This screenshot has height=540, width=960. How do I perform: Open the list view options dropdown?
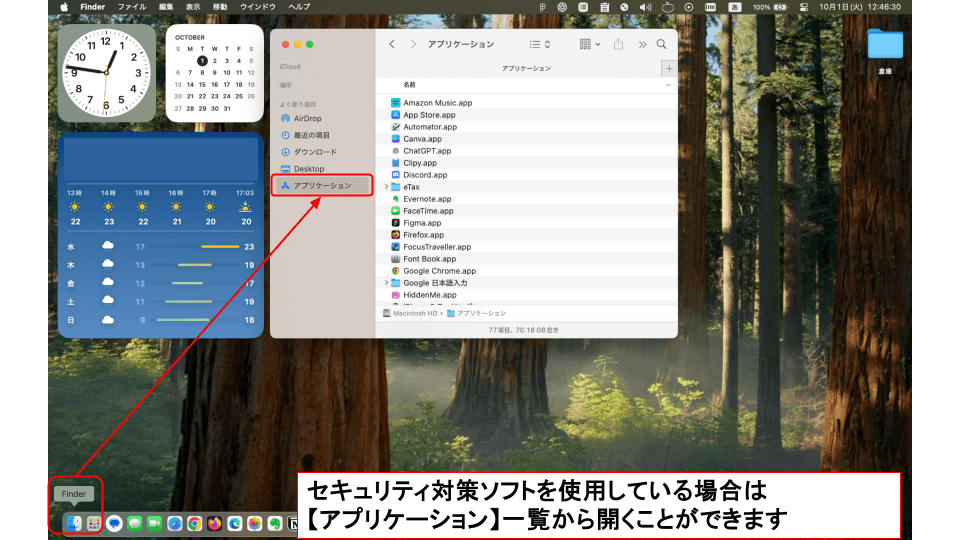click(540, 44)
